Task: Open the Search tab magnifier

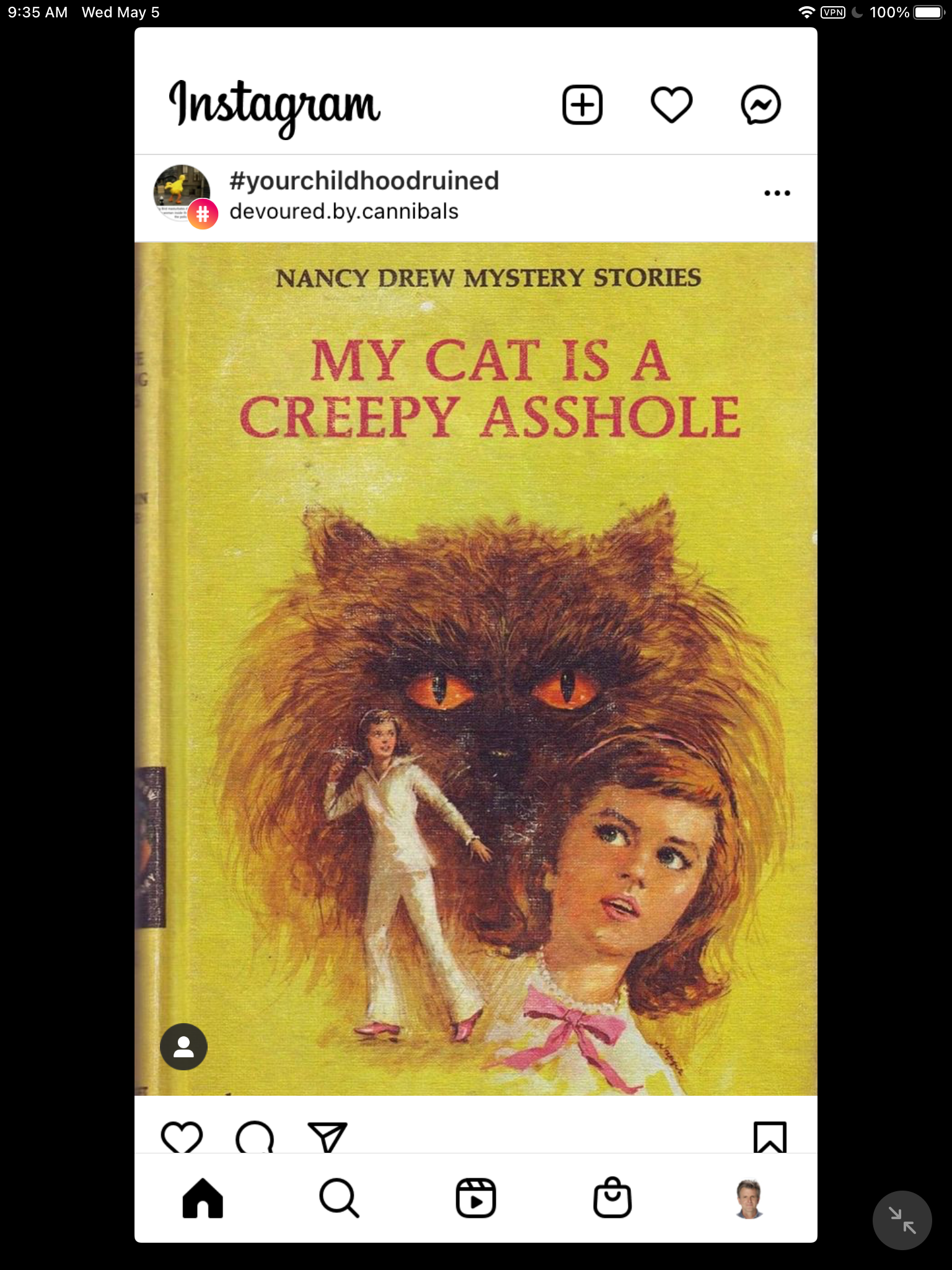Action: coord(339,1198)
